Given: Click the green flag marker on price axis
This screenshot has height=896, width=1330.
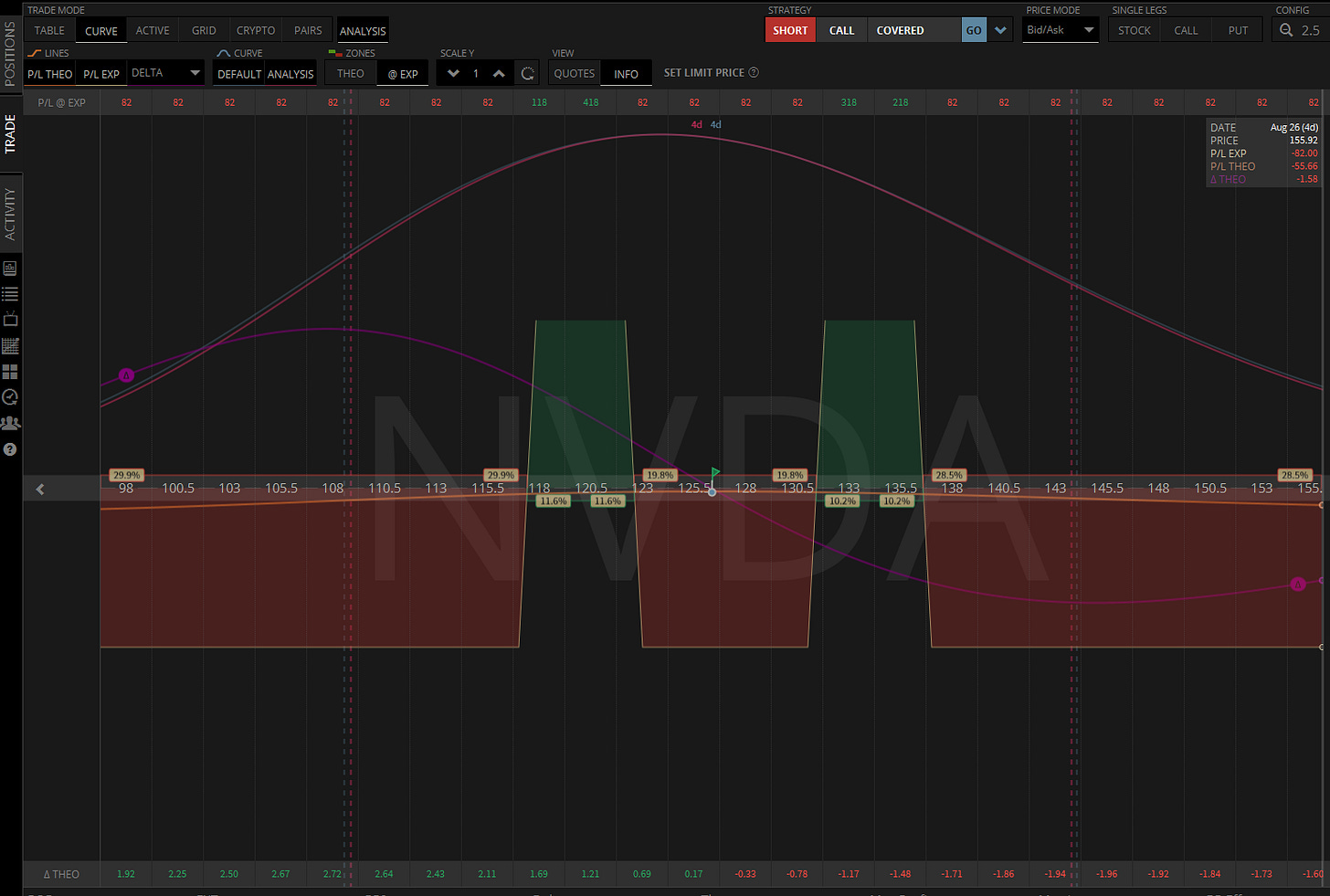Looking at the screenshot, I should pyautogui.click(x=715, y=473).
